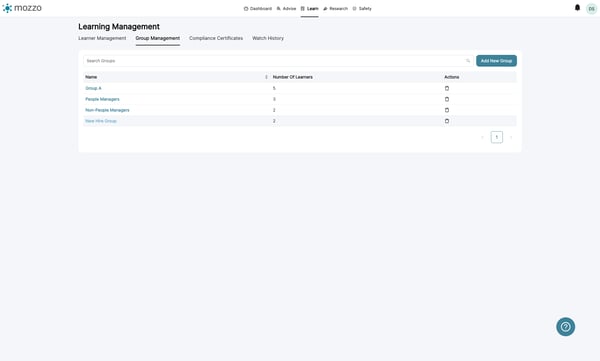600x361 pixels.
Task: Open the Compliance Certificates tab
Action: click(216, 38)
